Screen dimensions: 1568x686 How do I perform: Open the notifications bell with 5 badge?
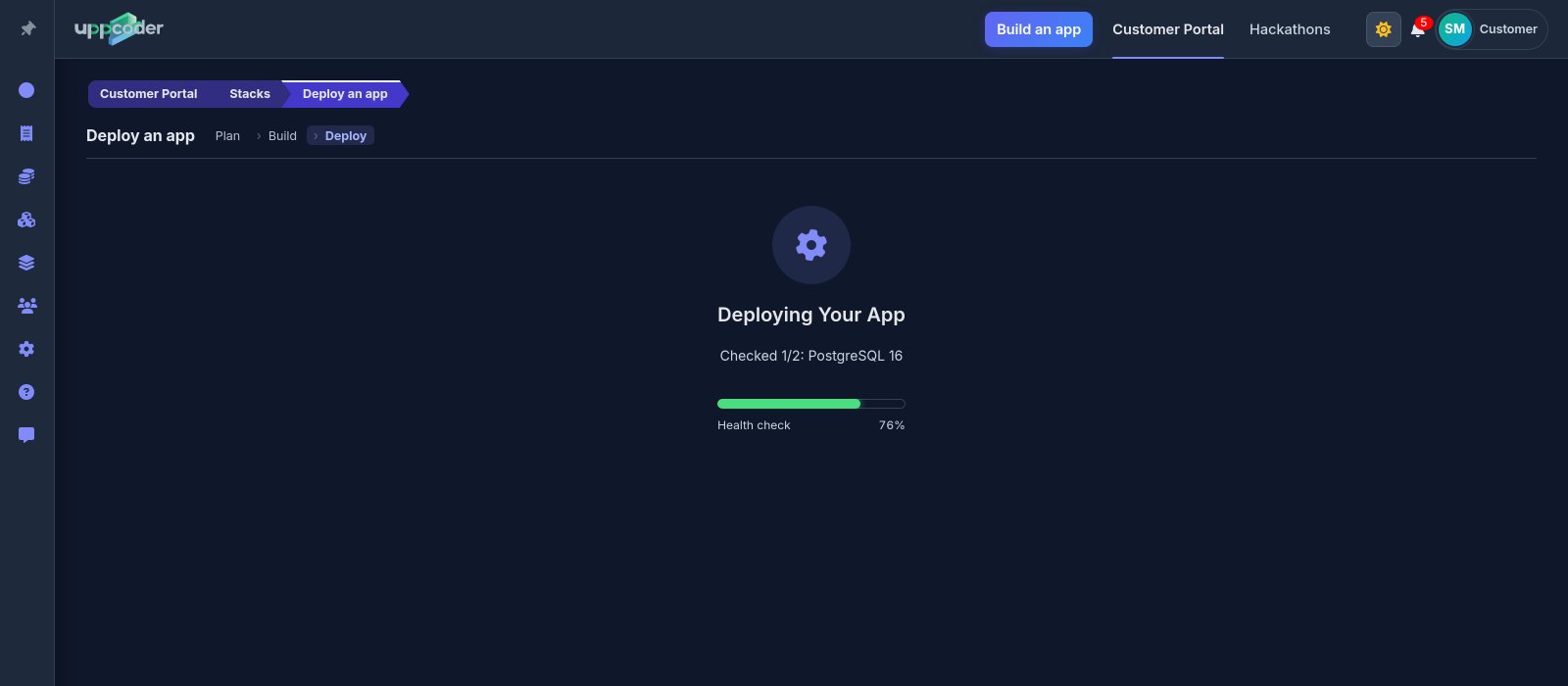pos(1418,29)
